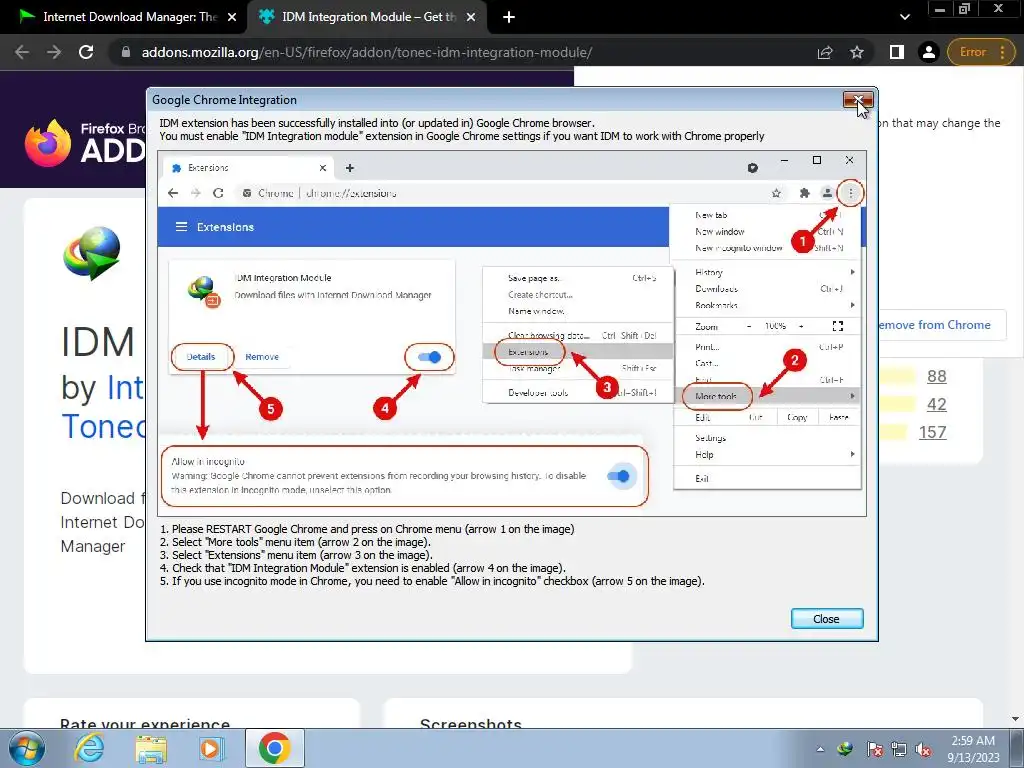
Task: Reload the current page
Action: (x=86, y=52)
